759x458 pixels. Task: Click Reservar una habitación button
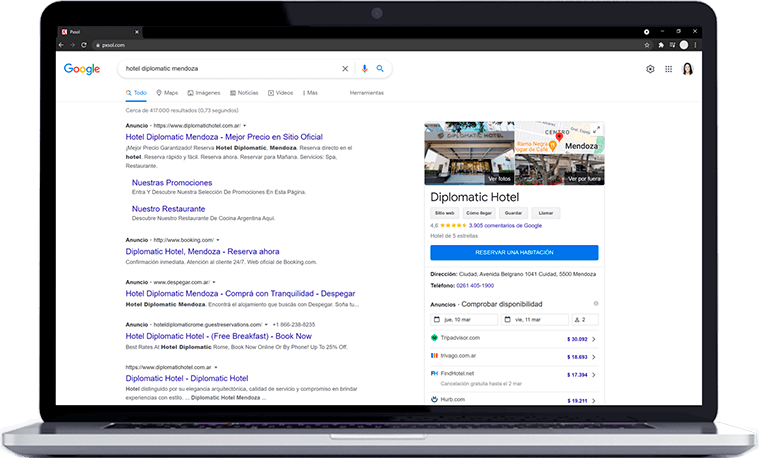click(514, 253)
